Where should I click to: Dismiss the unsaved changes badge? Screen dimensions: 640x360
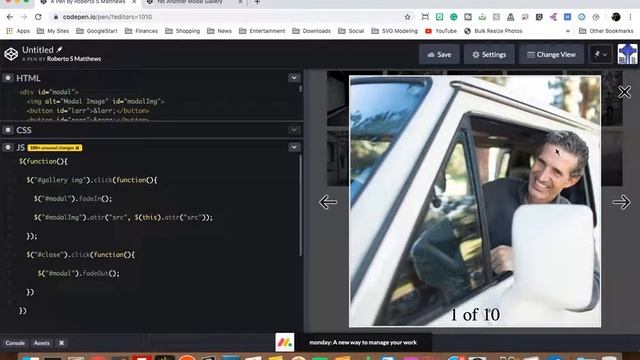tap(78, 148)
